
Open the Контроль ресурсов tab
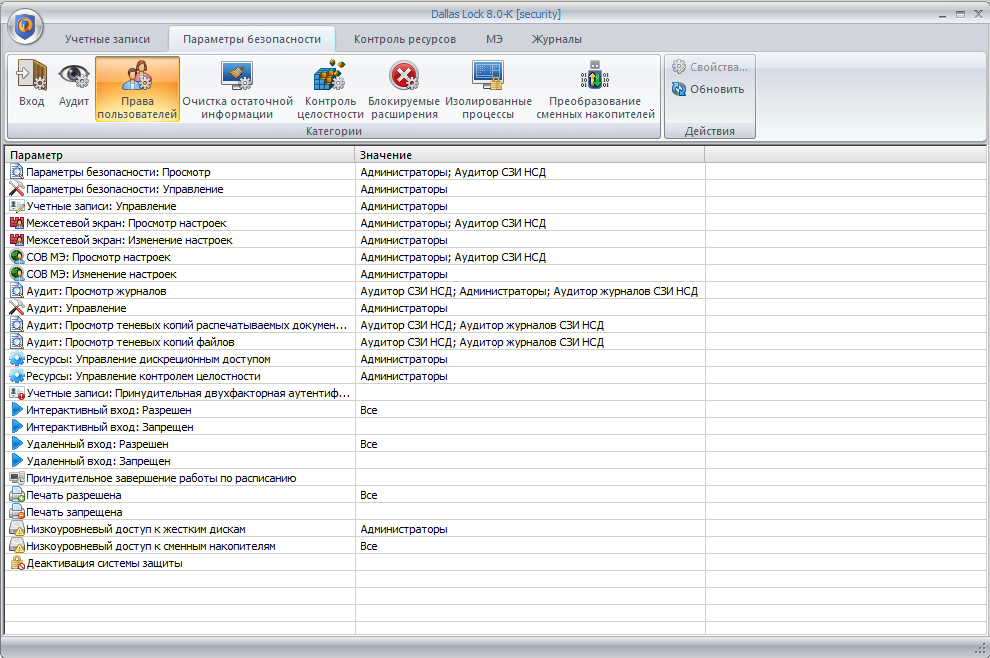pyautogui.click(x=405, y=39)
